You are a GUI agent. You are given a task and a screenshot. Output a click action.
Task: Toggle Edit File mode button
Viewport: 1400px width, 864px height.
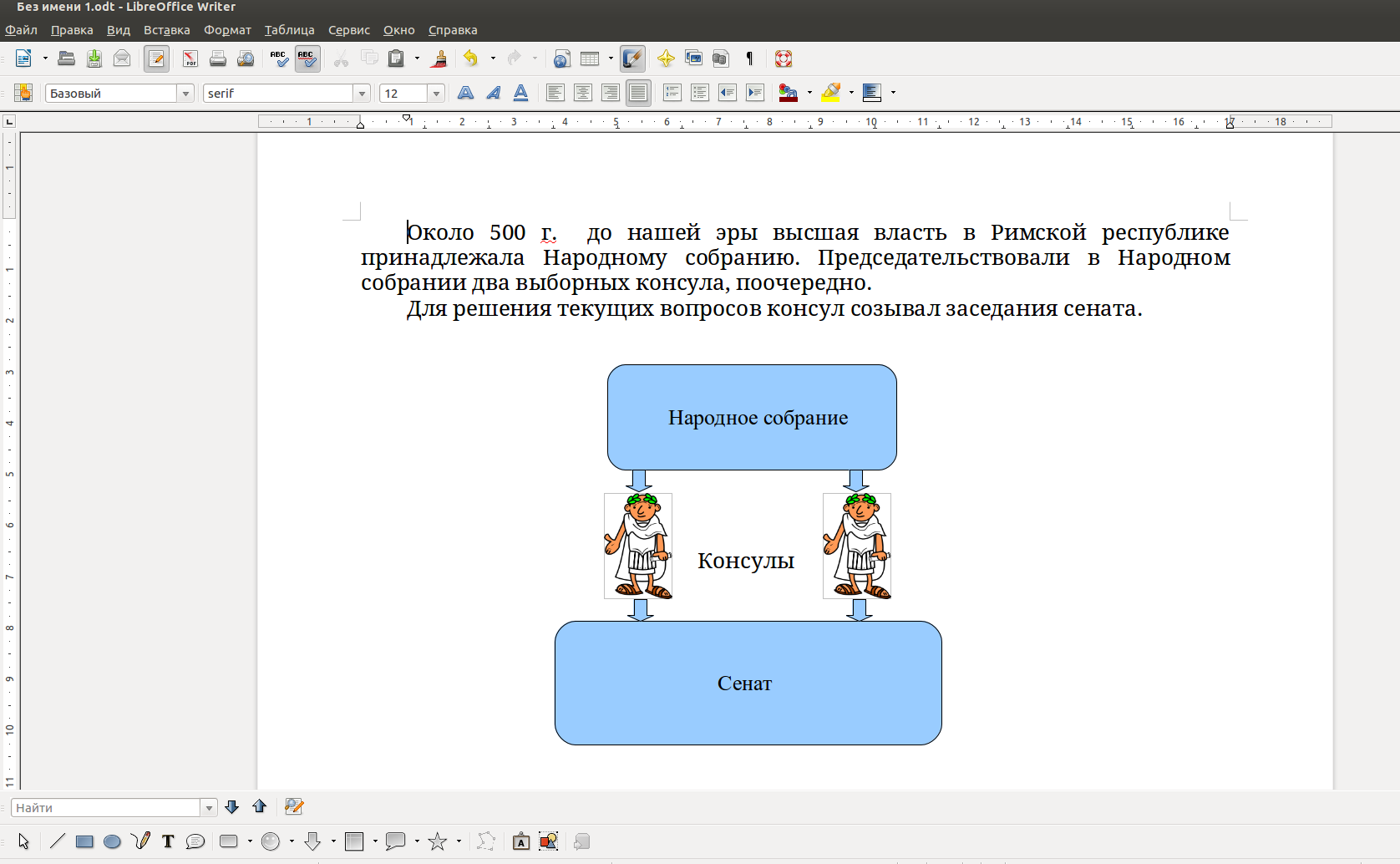point(156,58)
